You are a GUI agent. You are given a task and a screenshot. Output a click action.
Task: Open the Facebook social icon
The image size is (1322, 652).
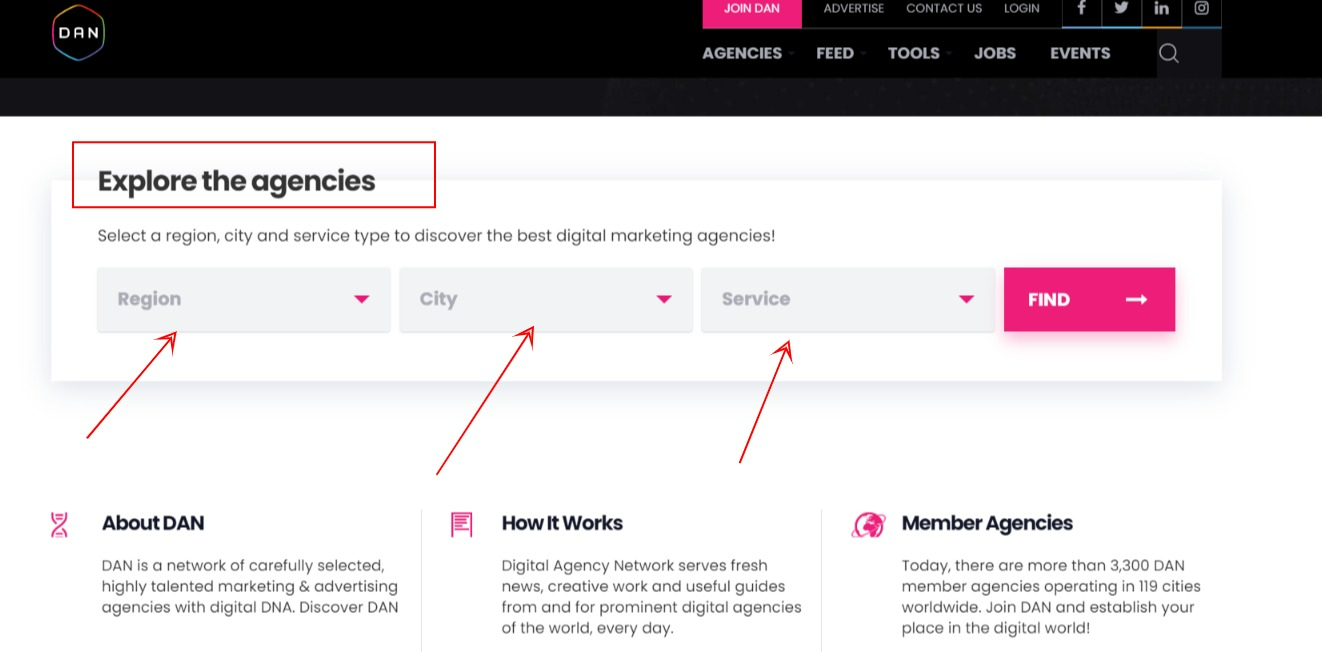coord(1081,8)
